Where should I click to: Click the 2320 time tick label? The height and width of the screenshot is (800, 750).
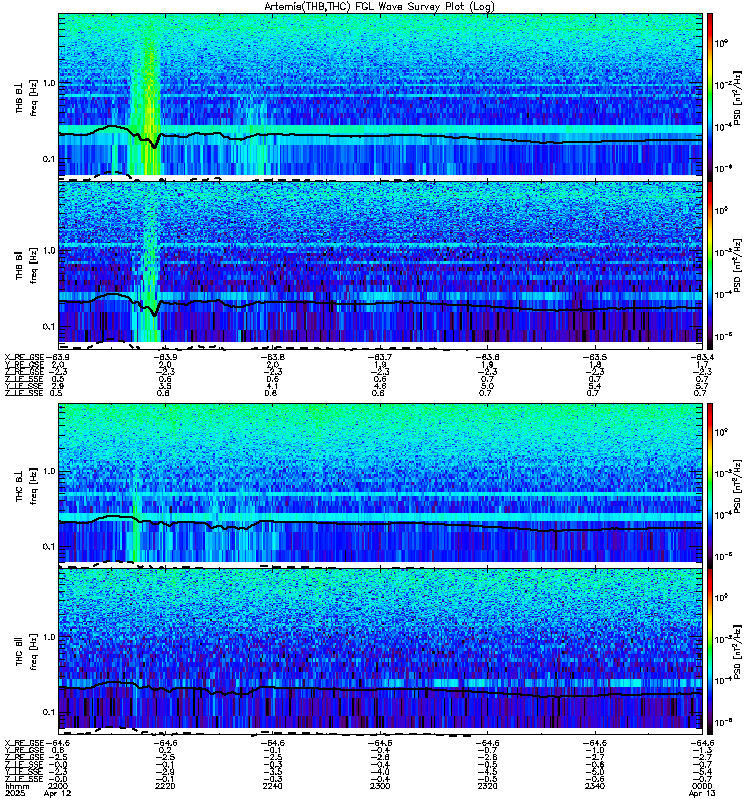click(487, 786)
